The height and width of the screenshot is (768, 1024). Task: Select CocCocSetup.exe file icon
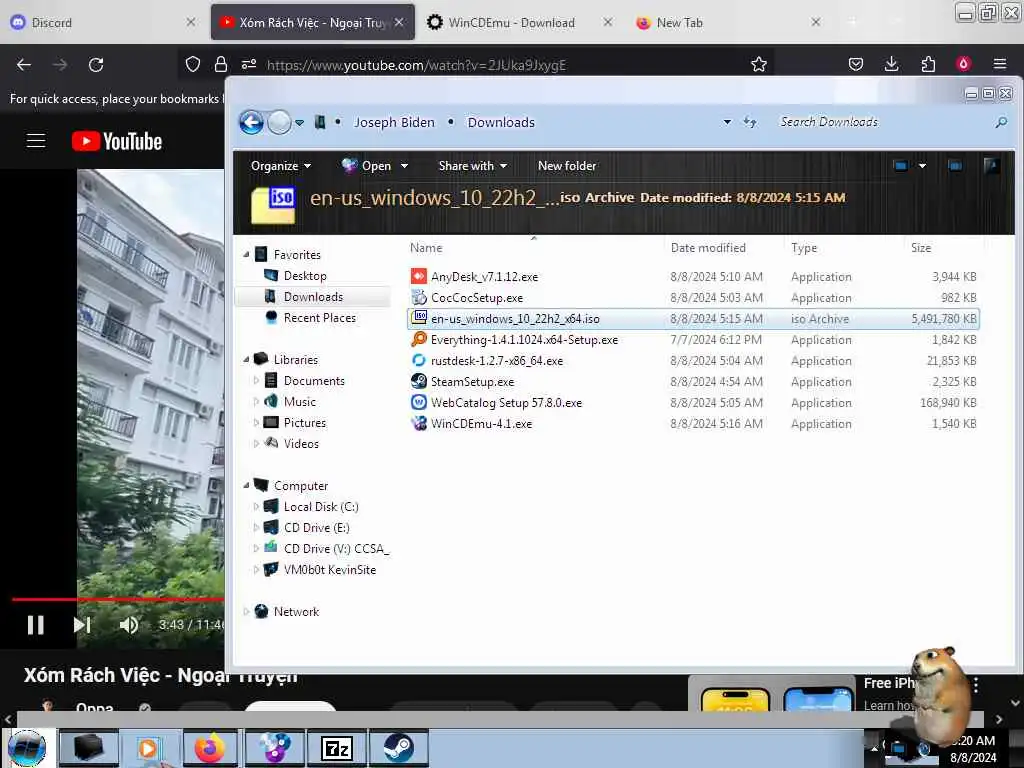[419, 297]
